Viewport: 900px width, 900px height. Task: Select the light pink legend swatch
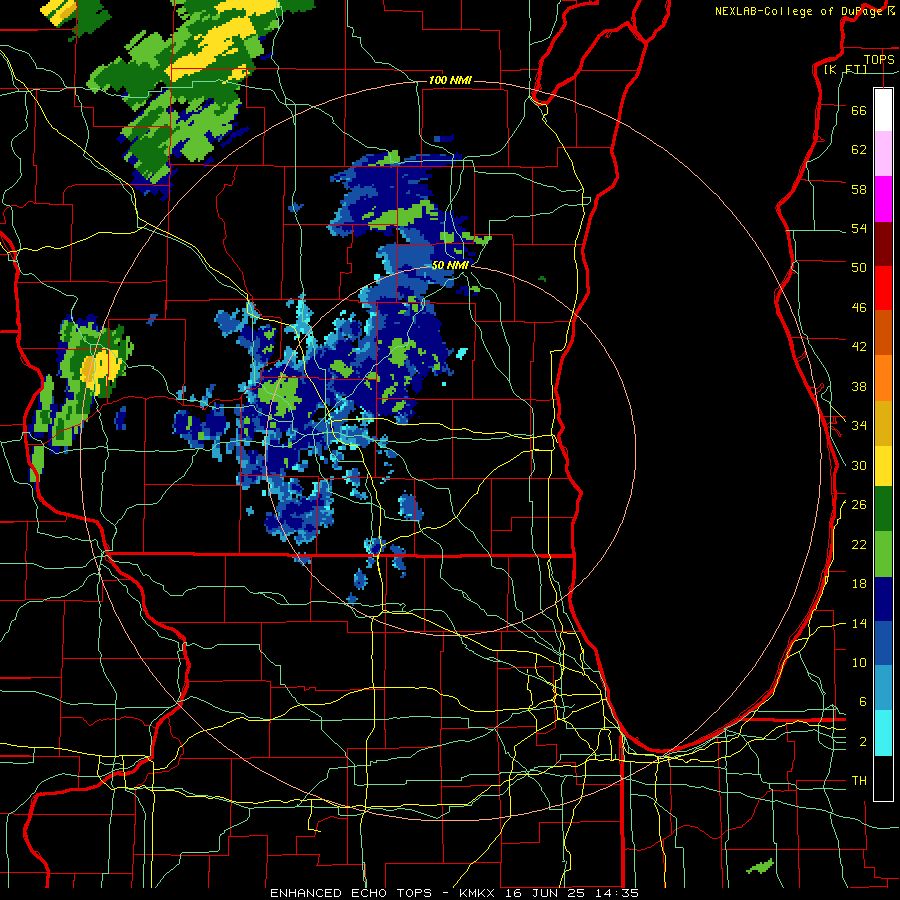click(x=883, y=154)
